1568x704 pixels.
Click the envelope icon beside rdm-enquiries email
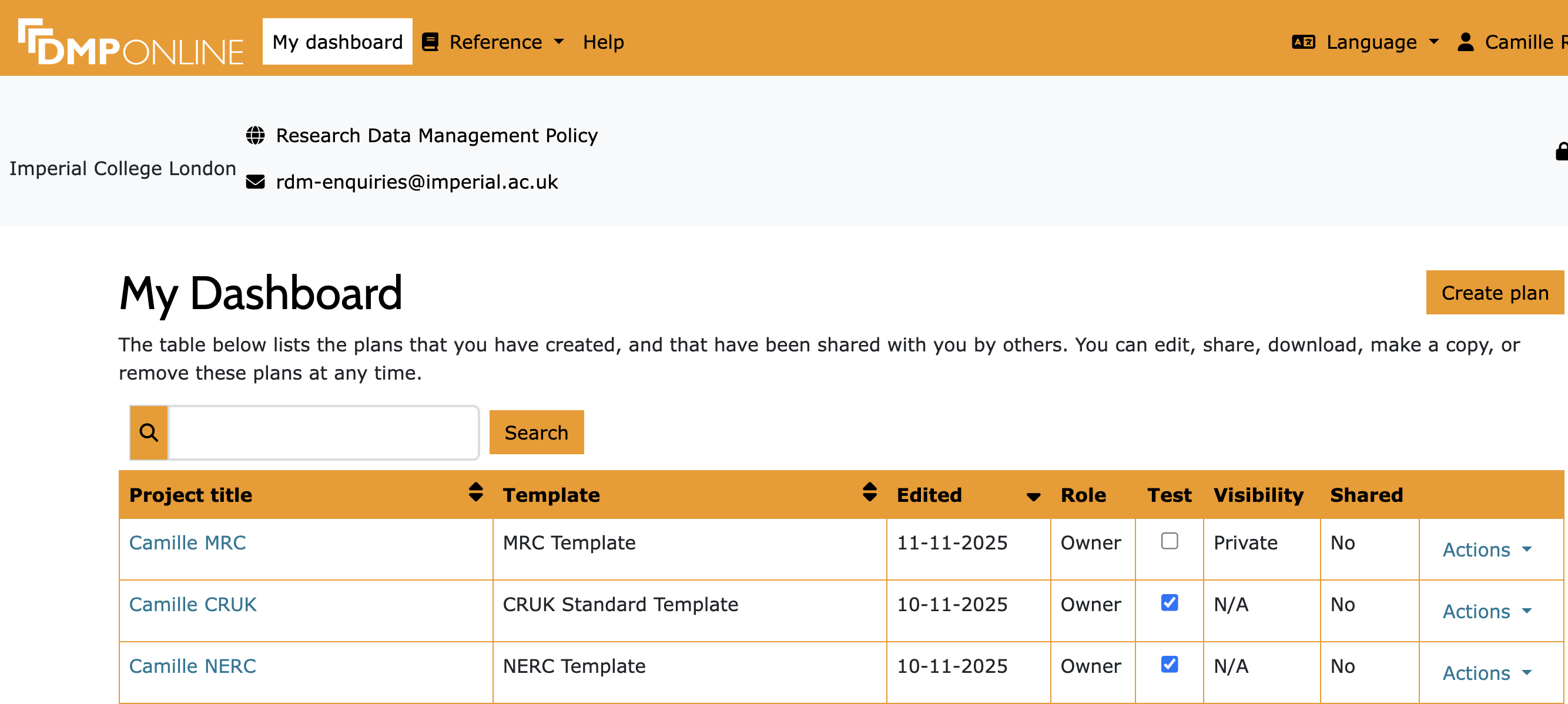(x=255, y=182)
